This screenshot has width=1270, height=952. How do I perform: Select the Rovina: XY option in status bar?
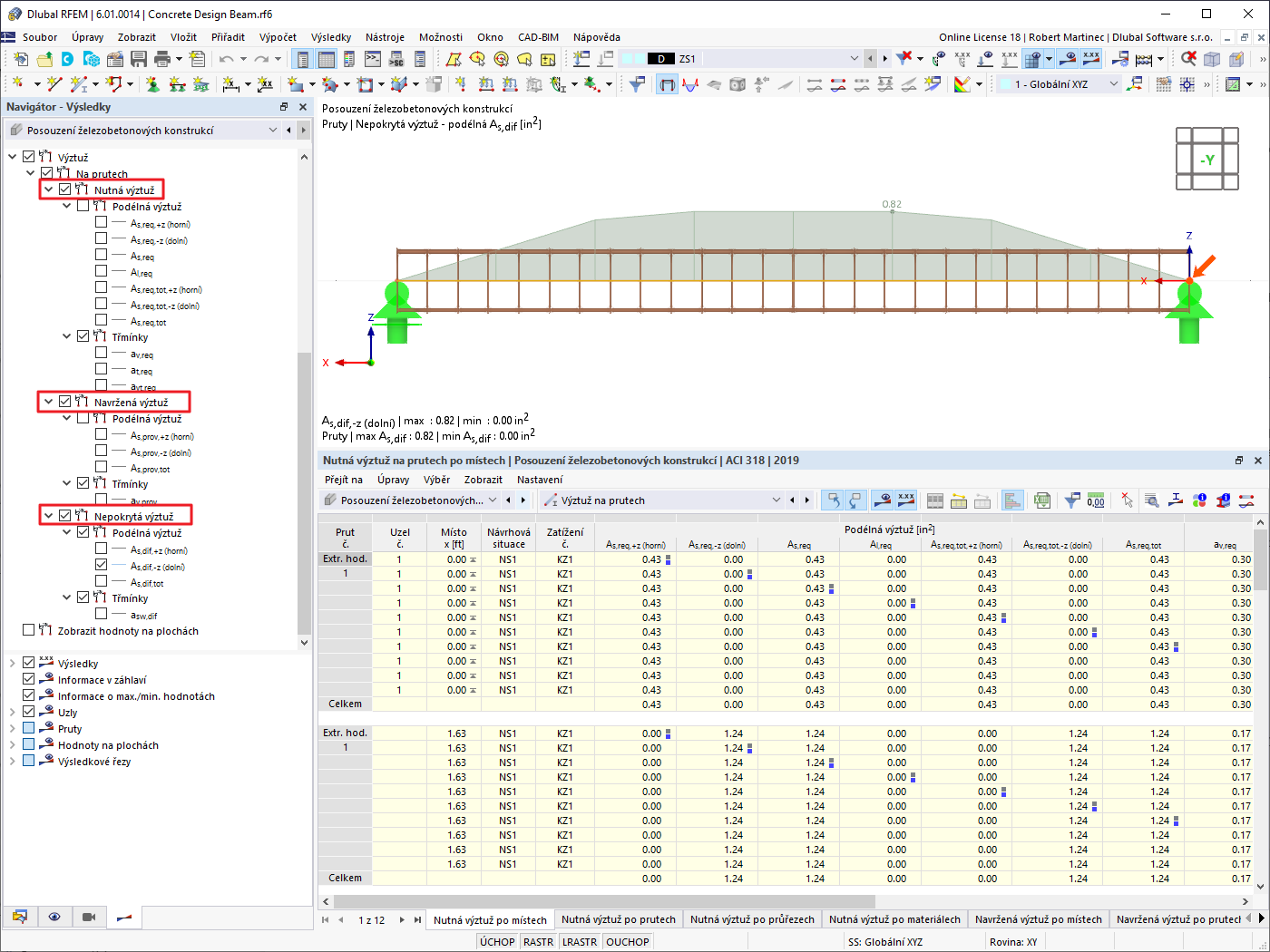coord(1013,941)
